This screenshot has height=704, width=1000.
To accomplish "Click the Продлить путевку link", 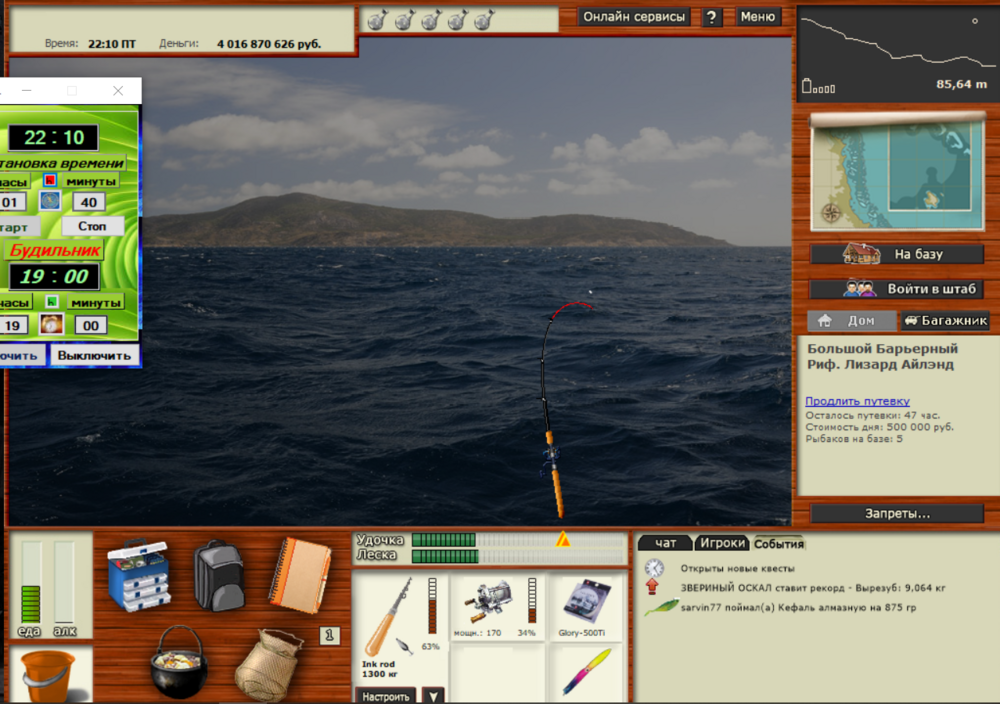I will coord(857,401).
